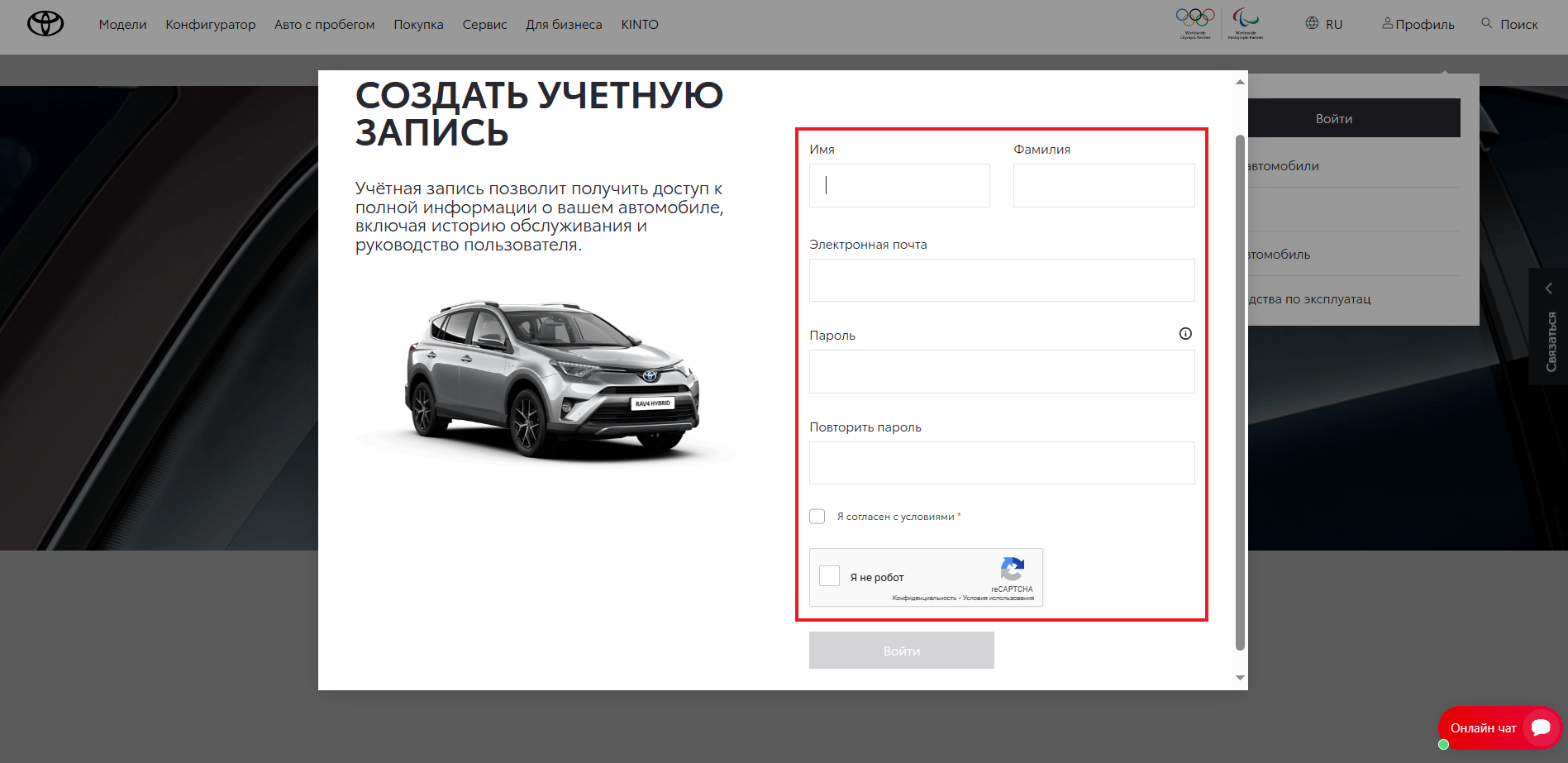Expand the Связаться side panel chevron
This screenshot has width=1568, height=763.
tap(1549, 289)
